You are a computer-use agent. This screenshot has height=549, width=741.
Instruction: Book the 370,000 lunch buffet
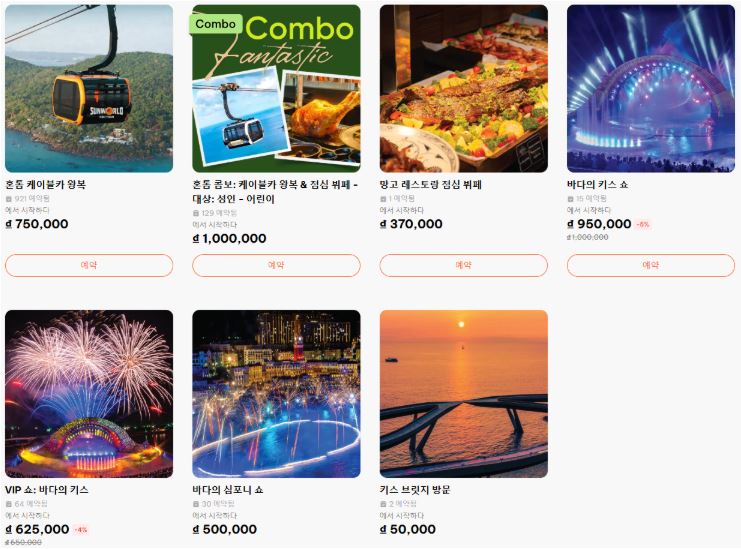(464, 265)
